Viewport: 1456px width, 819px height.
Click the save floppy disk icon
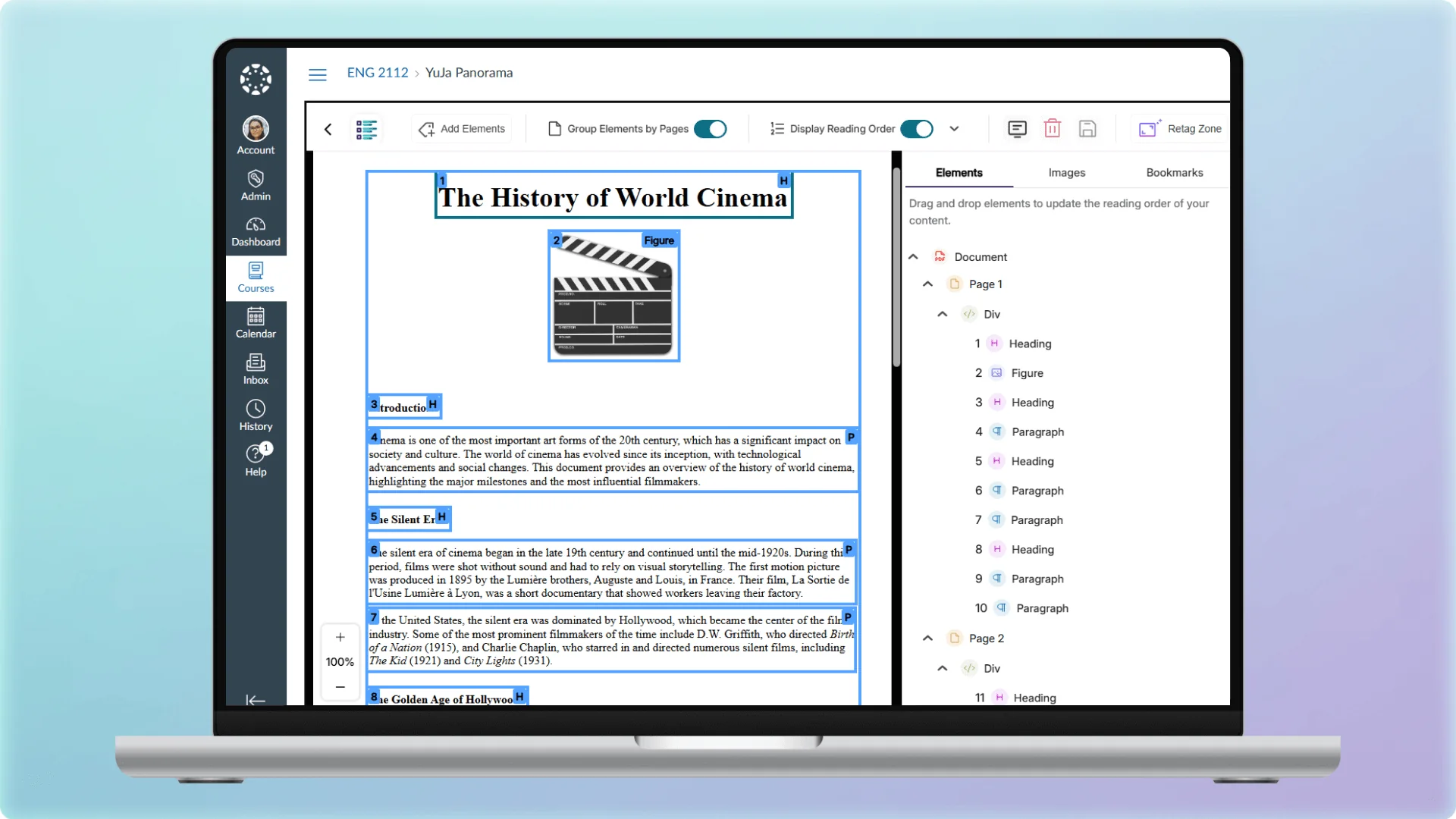tap(1087, 129)
